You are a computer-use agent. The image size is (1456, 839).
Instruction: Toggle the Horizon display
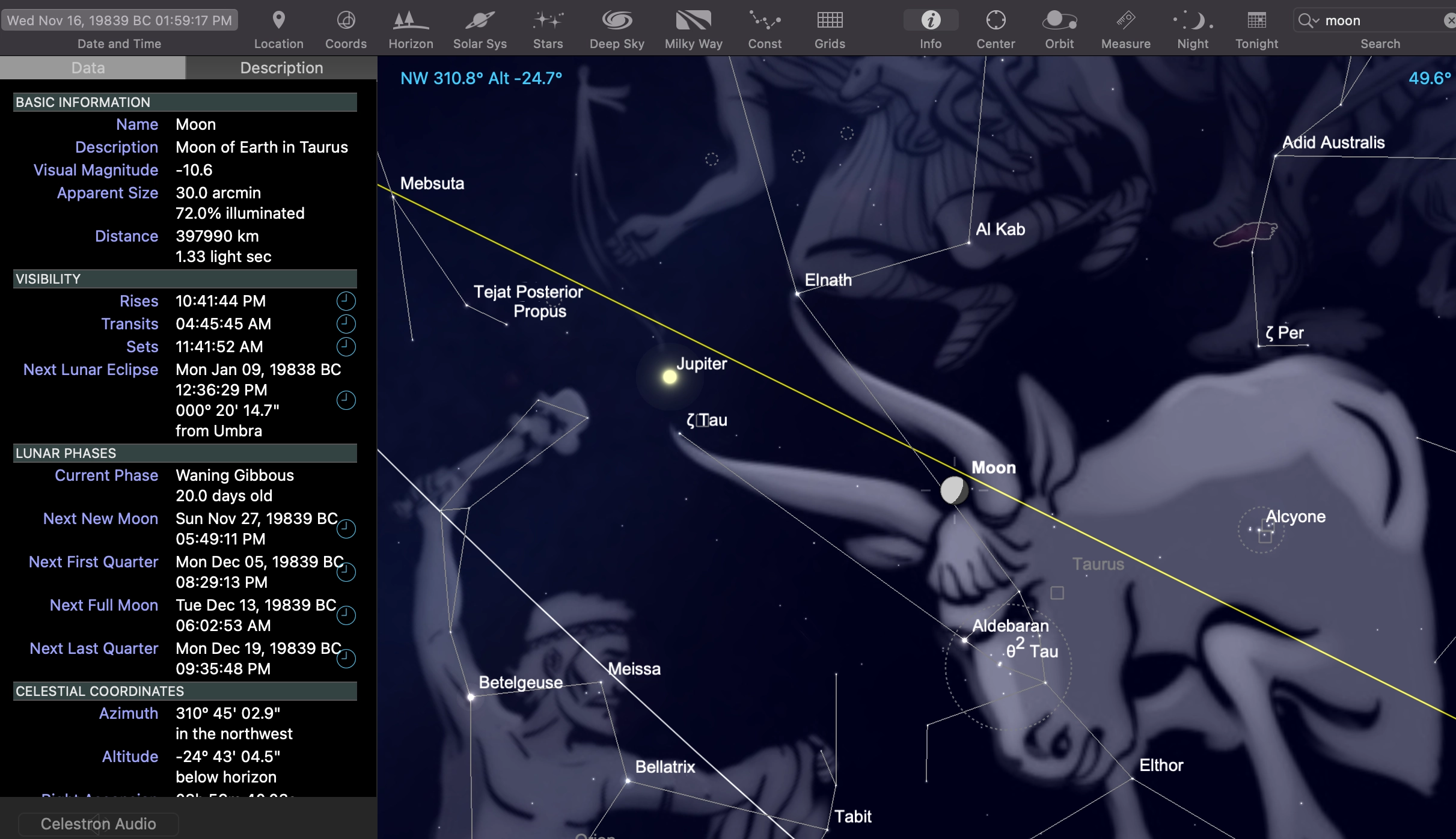pos(411,21)
